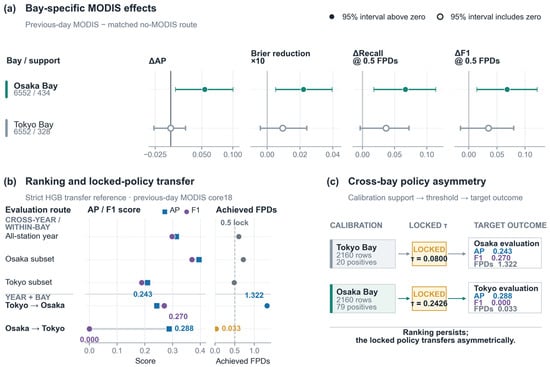This screenshot has height=367, width=550.
Task: Click the Osaka subset AP square marker
Action: click(199, 260)
